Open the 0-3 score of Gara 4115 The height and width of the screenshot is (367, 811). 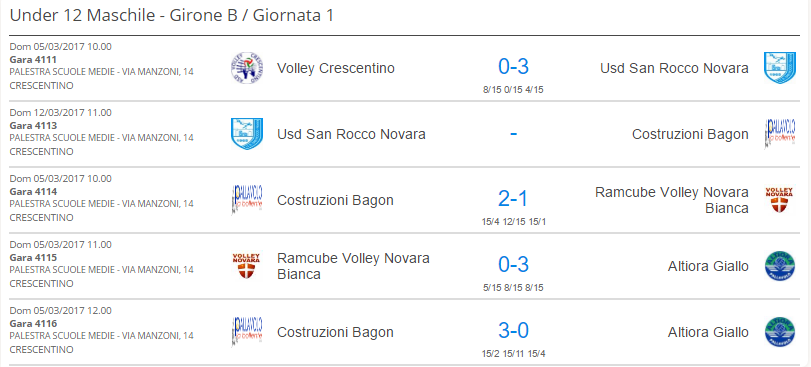pos(513,265)
